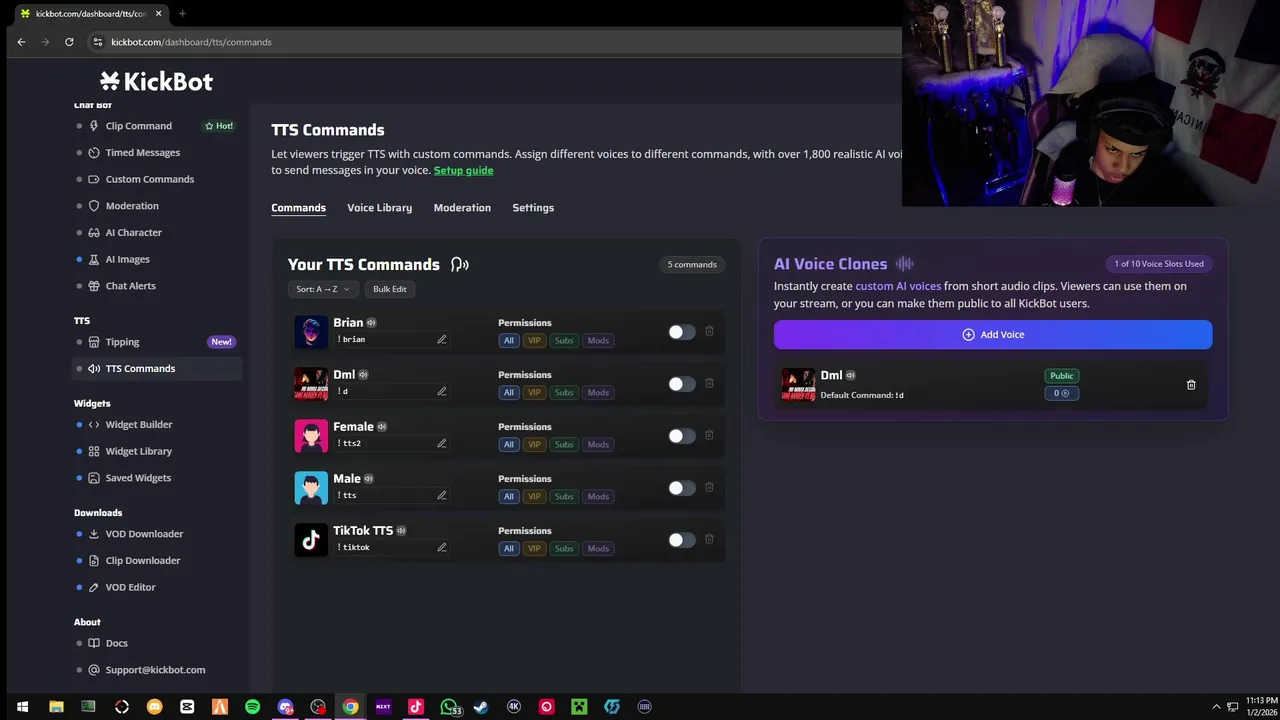
Task: Open Clip Downloader in the sidebar
Action: (143, 561)
